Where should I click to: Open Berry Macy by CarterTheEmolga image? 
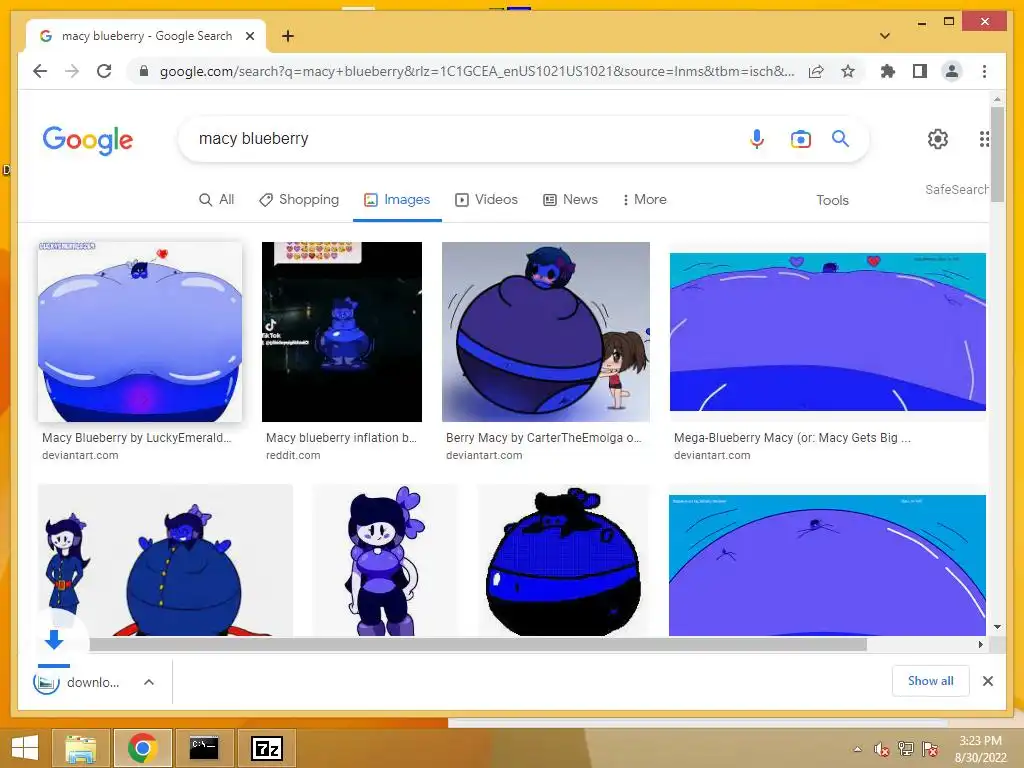click(546, 332)
